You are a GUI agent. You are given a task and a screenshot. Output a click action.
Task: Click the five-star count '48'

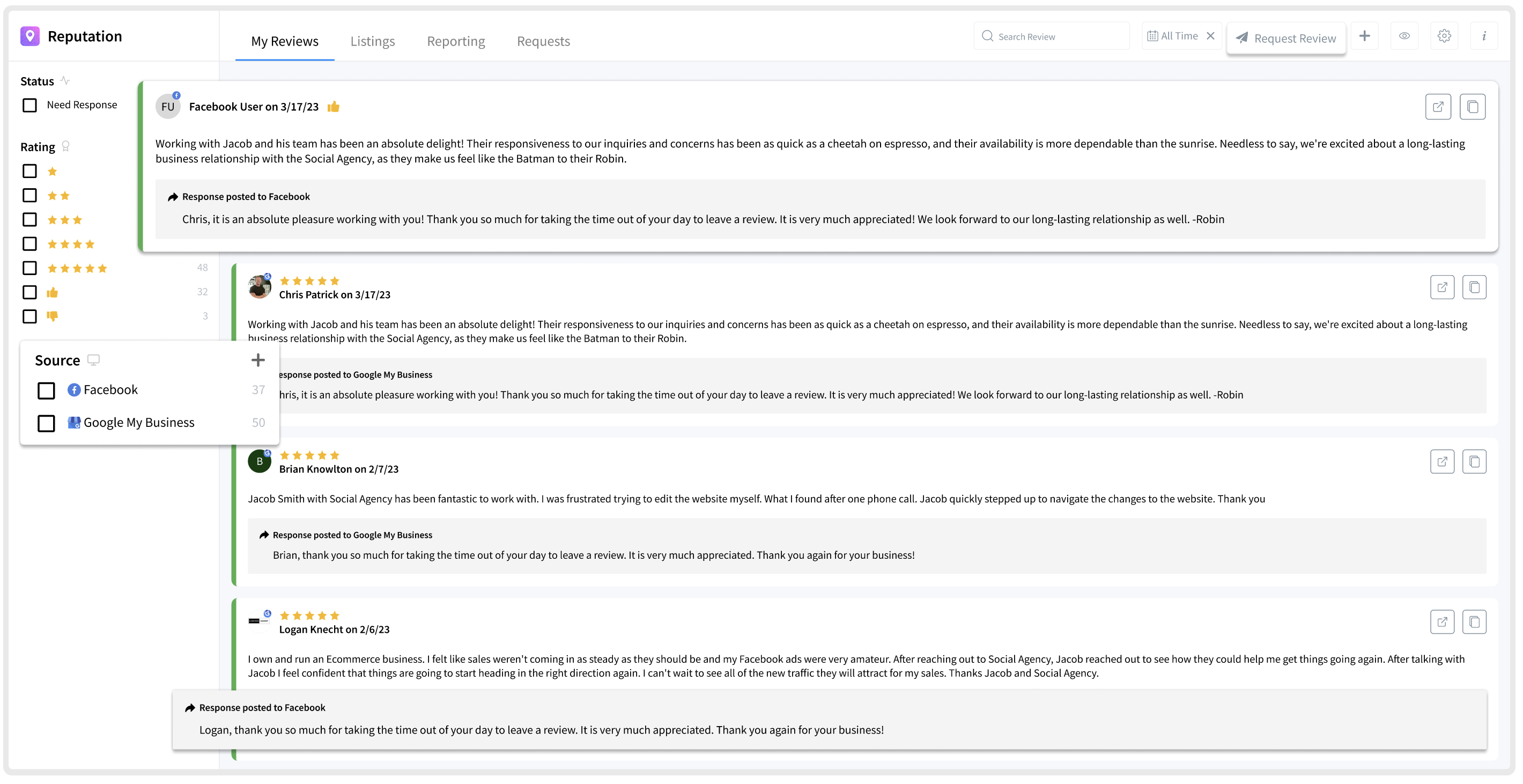(202, 268)
